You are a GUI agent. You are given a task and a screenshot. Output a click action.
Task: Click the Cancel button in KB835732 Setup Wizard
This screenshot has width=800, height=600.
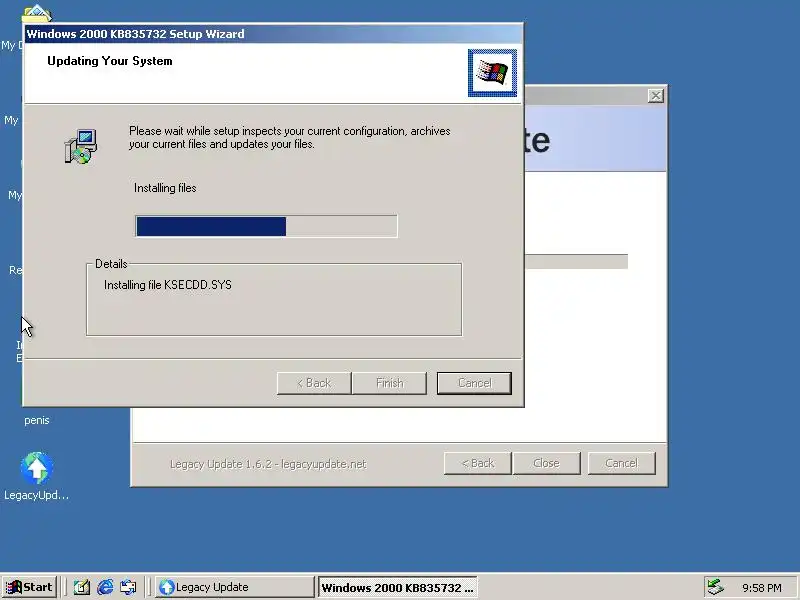(474, 383)
